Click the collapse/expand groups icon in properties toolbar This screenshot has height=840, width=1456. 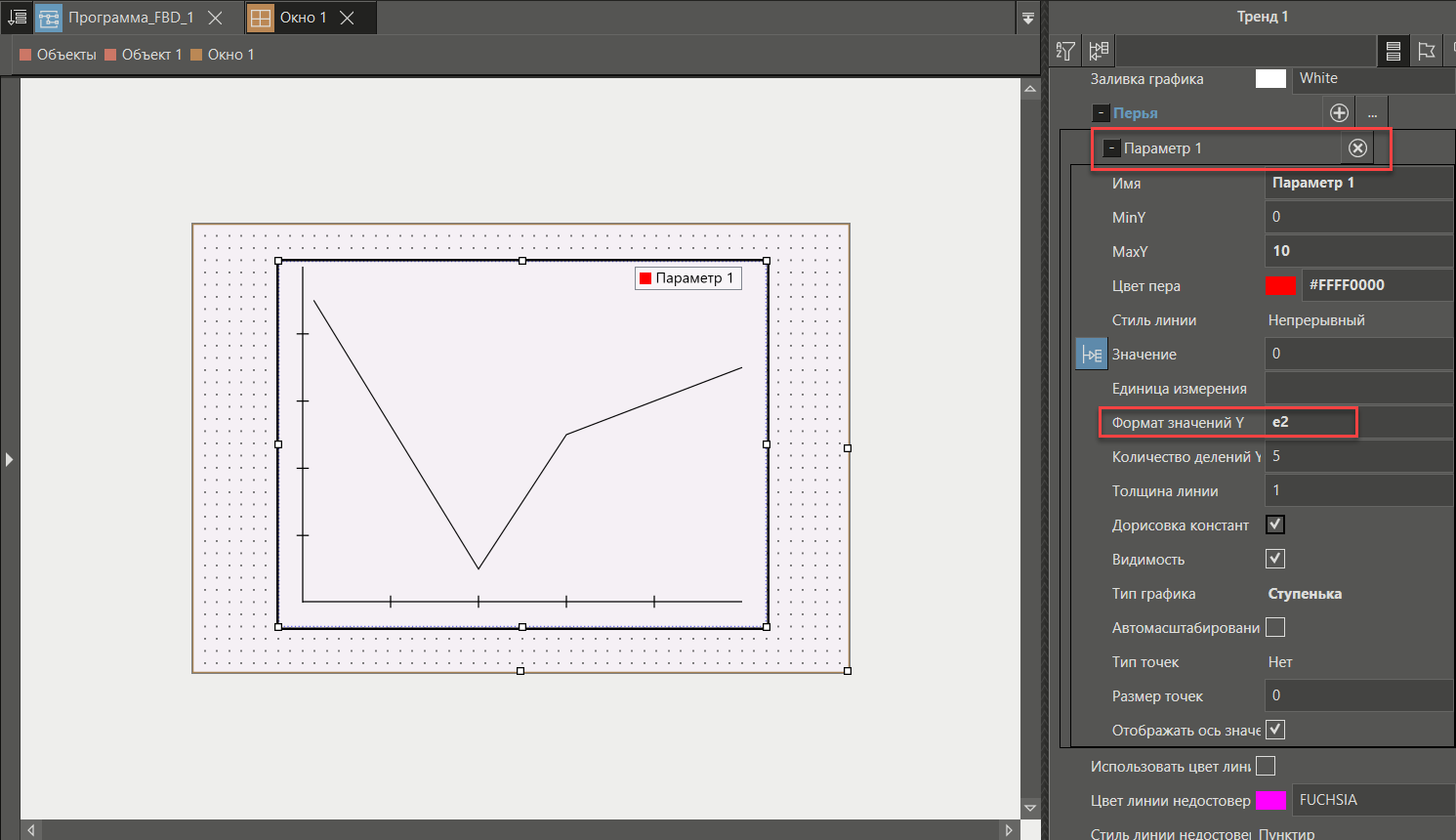pyautogui.click(x=1100, y=51)
